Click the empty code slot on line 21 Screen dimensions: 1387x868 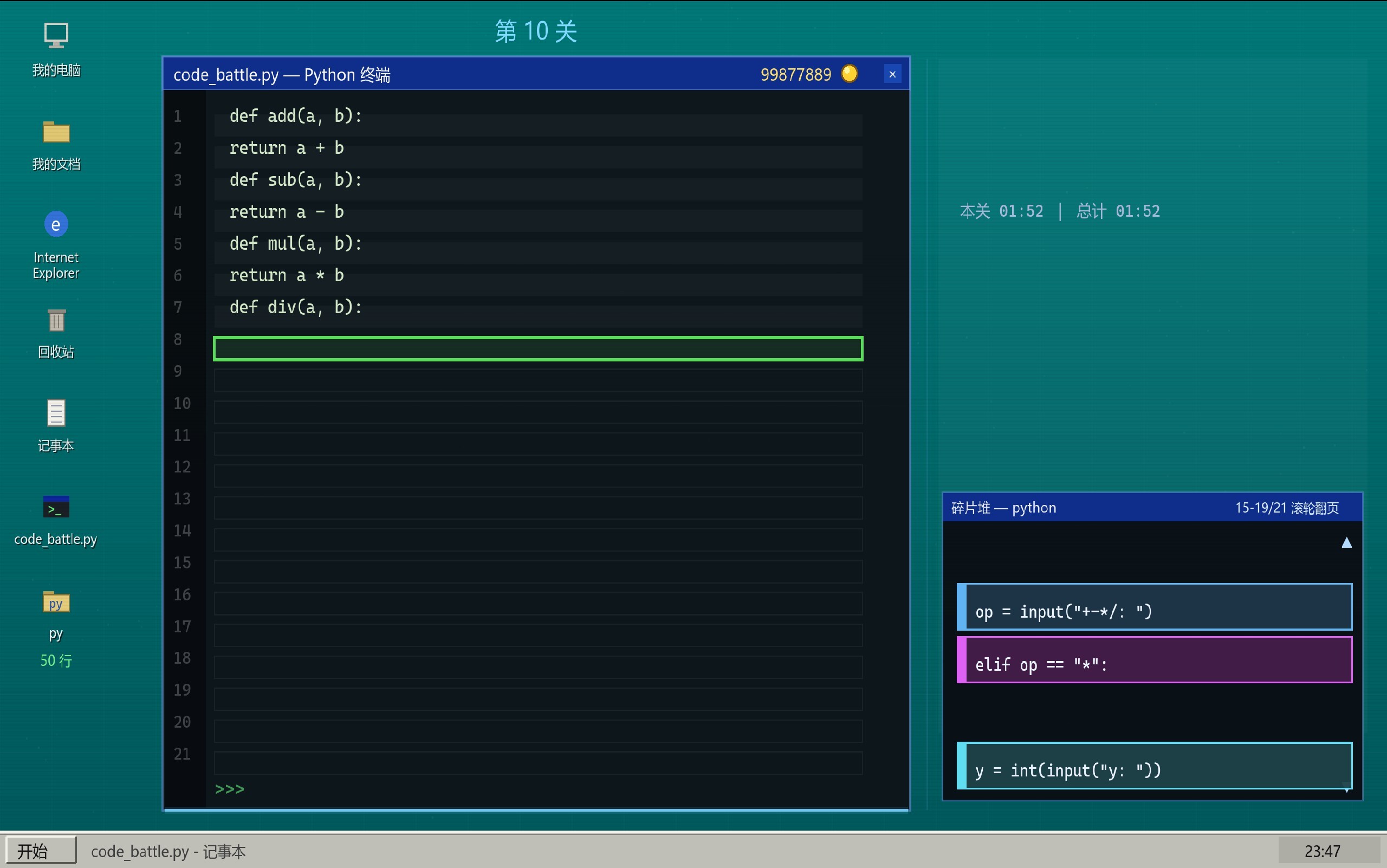[x=538, y=763]
